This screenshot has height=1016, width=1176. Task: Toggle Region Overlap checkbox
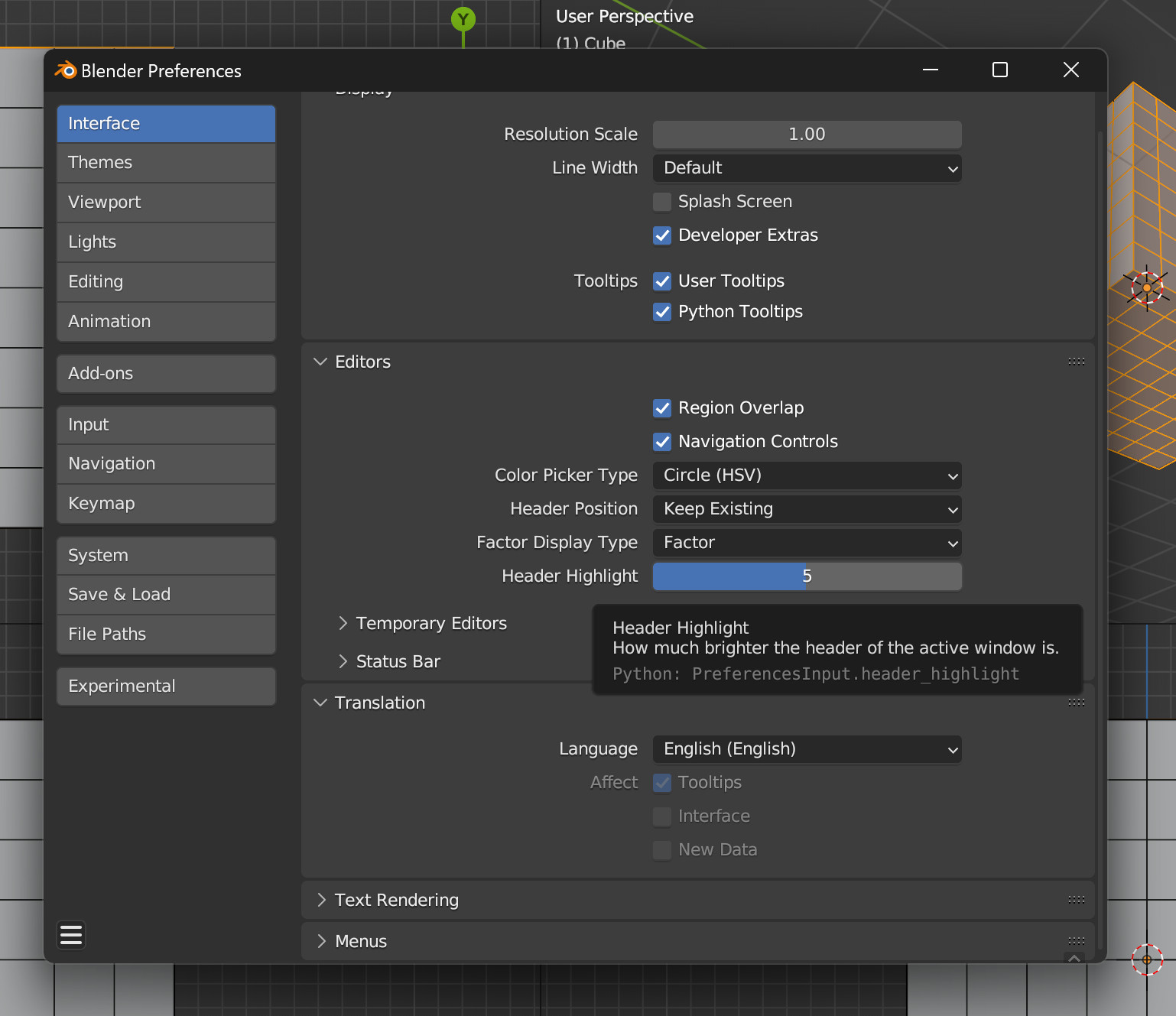tap(662, 408)
